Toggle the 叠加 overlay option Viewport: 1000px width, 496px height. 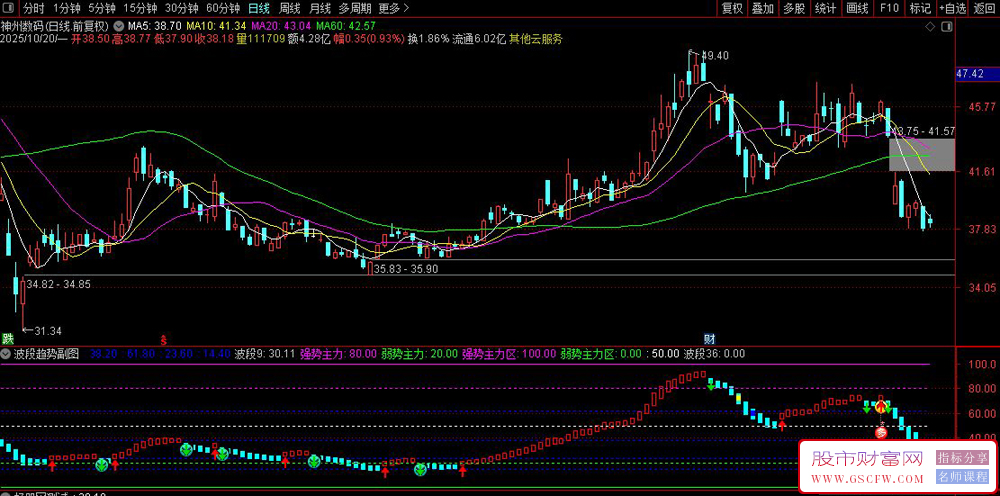(763, 8)
